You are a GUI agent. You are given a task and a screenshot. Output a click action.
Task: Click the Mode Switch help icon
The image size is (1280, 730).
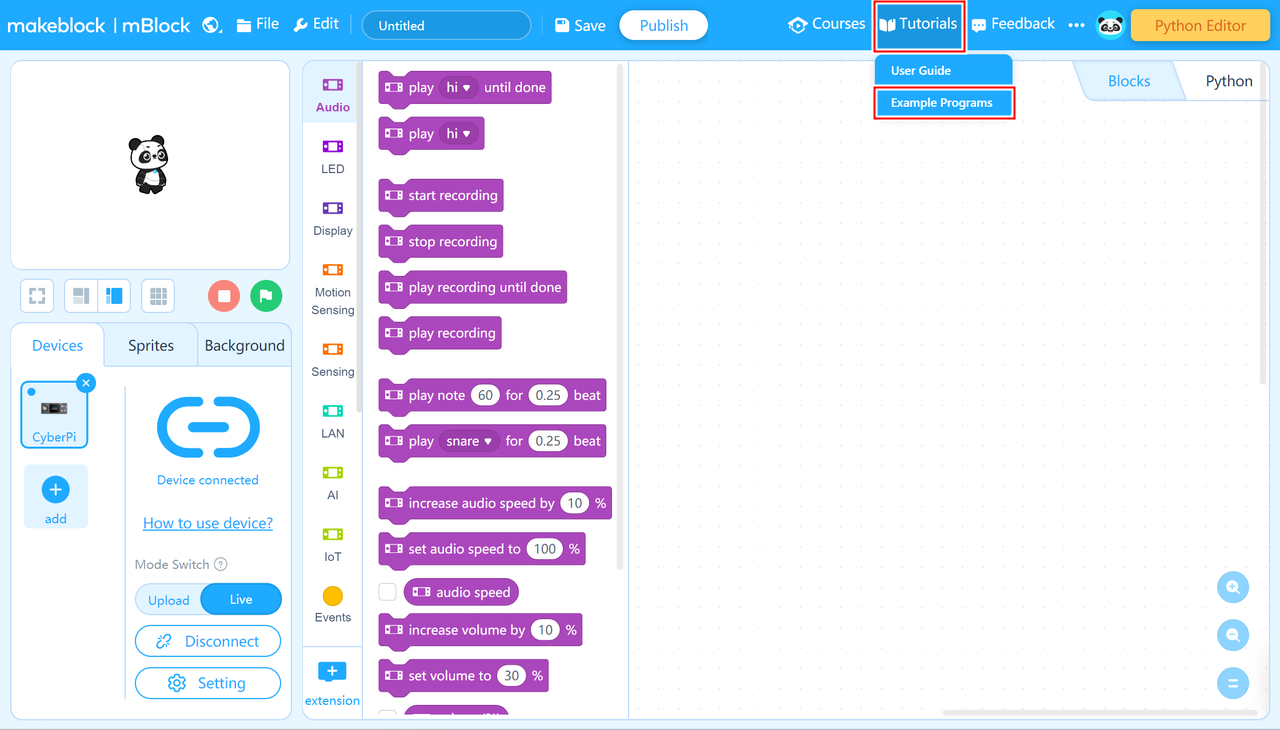pyautogui.click(x=221, y=564)
